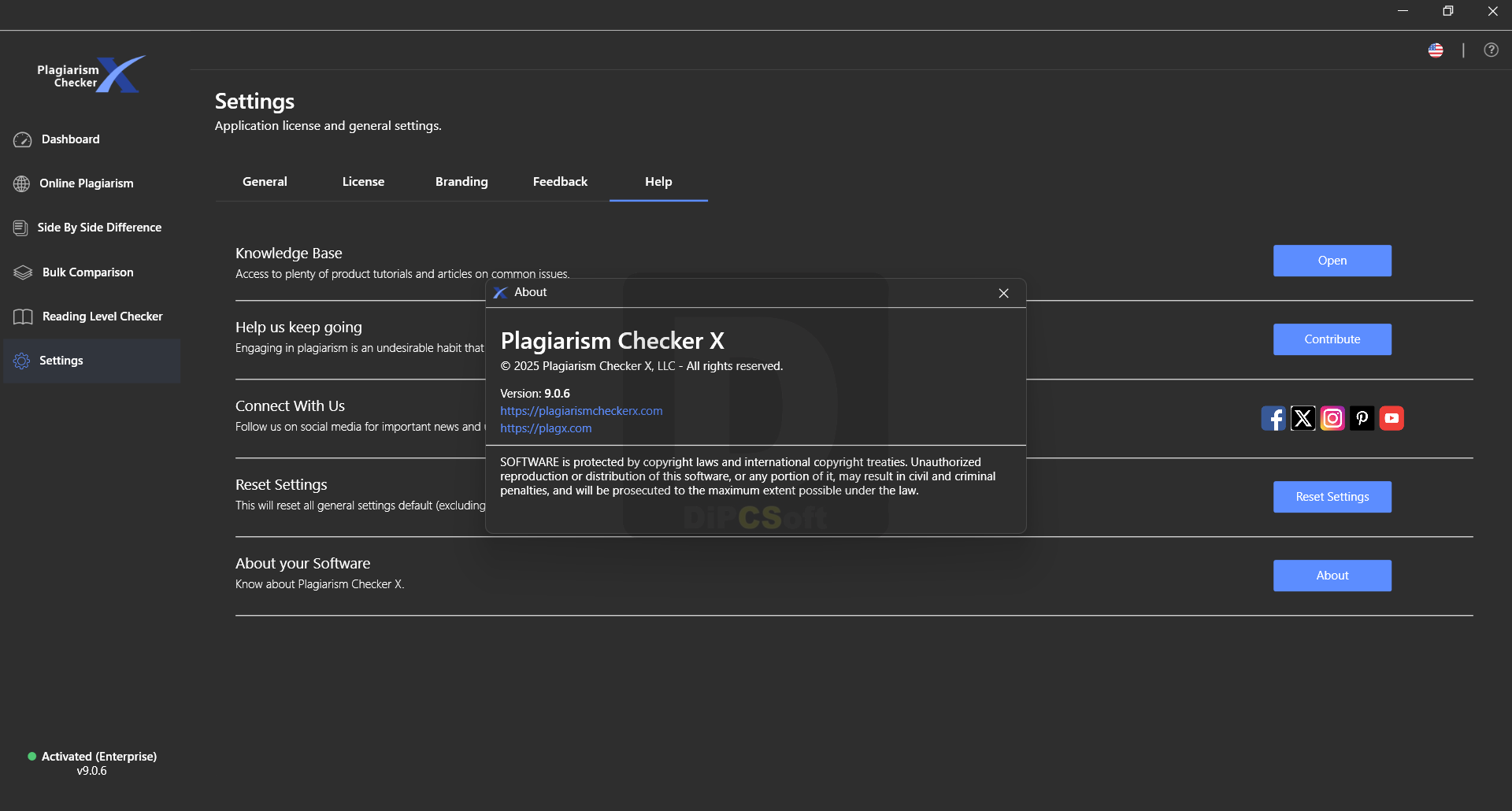This screenshot has width=1512, height=811.
Task: Select the Help tab
Action: tap(658, 182)
